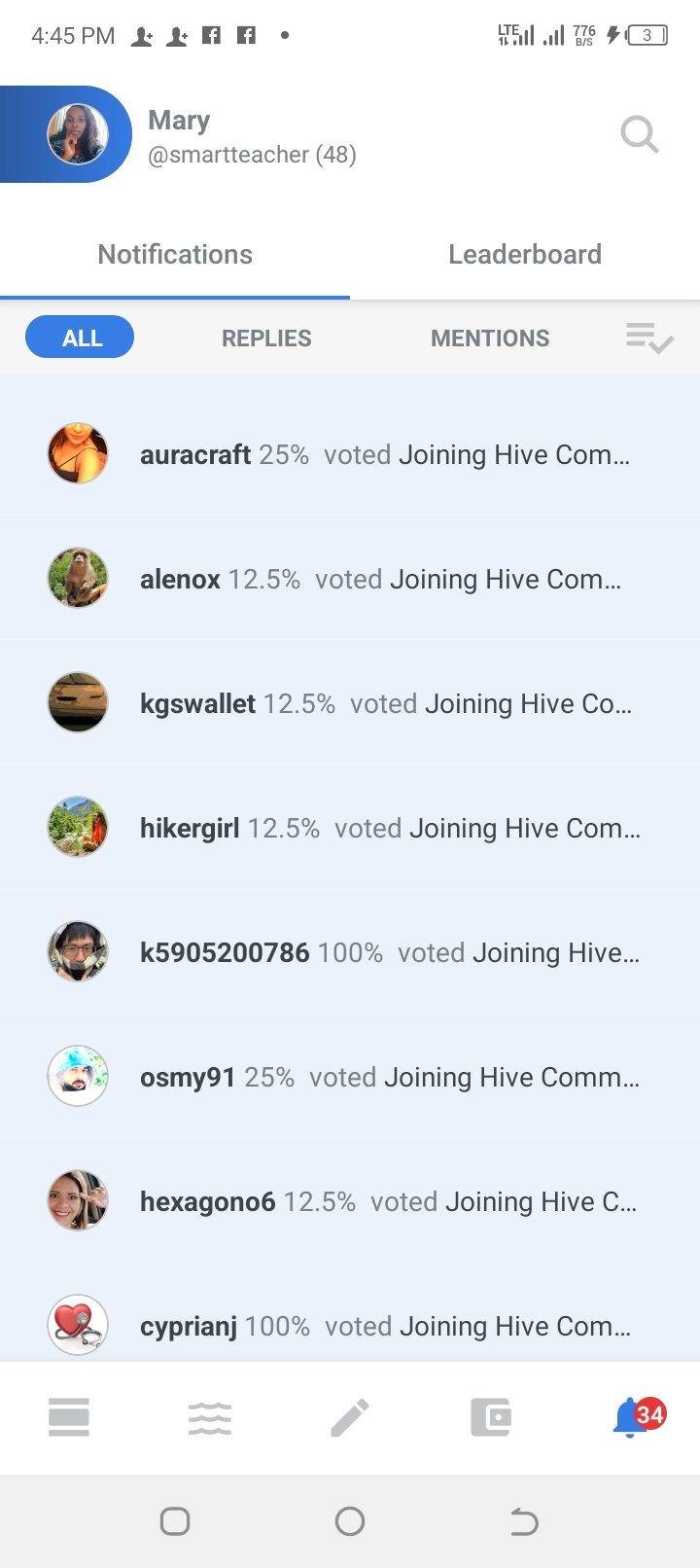Open the search magnifier icon

coord(640,134)
